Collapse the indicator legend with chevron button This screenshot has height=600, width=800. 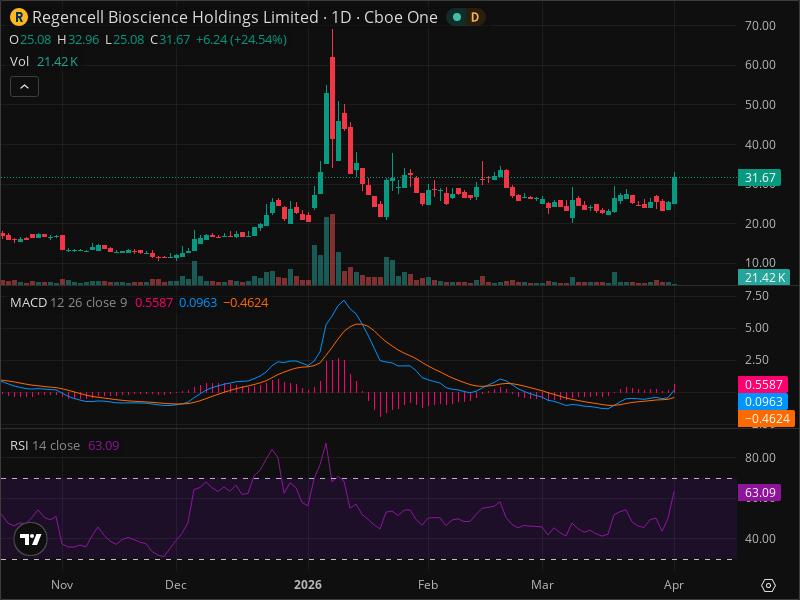click(x=24, y=87)
